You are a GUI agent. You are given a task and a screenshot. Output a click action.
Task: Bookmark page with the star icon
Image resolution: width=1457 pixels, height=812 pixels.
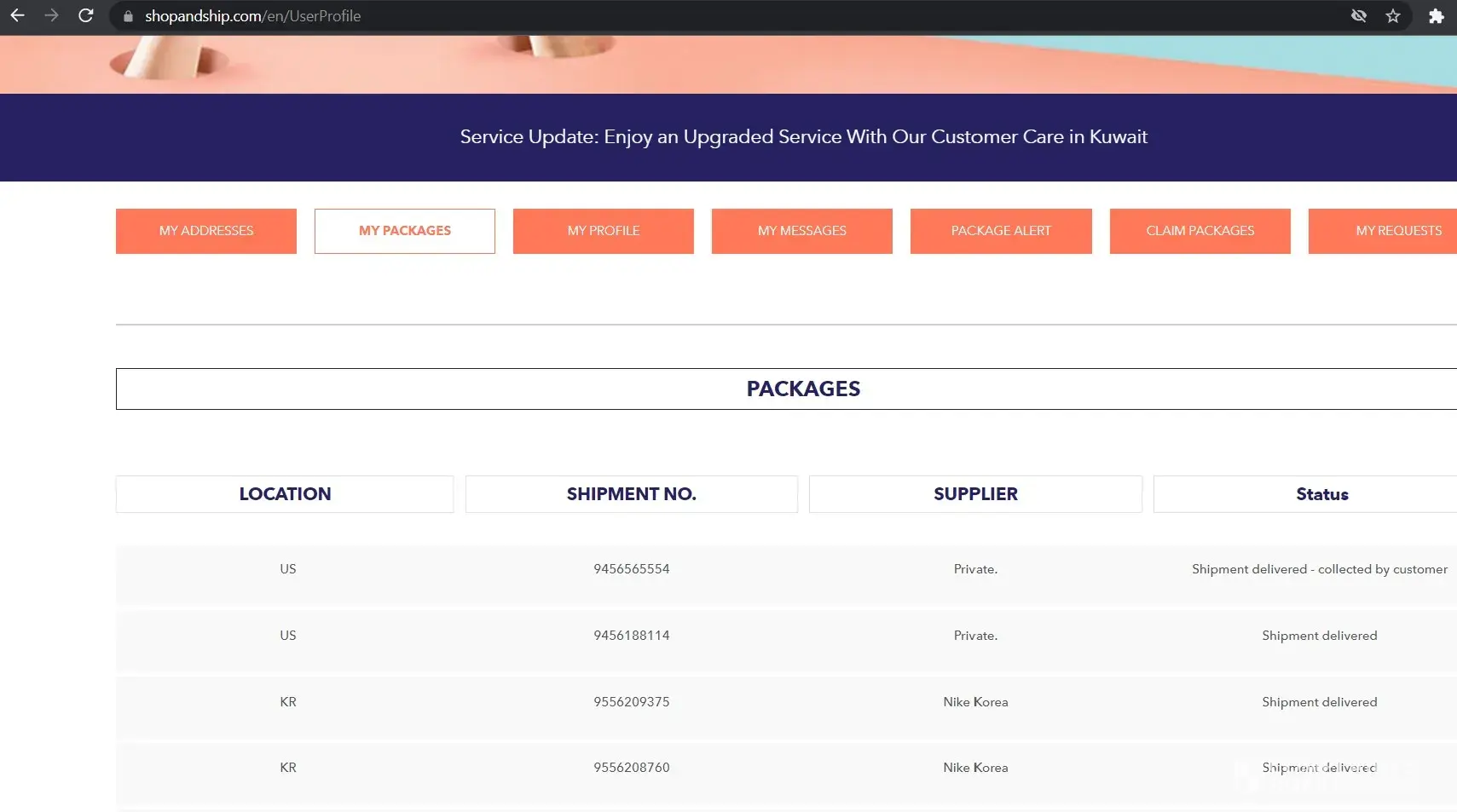pyautogui.click(x=1393, y=16)
